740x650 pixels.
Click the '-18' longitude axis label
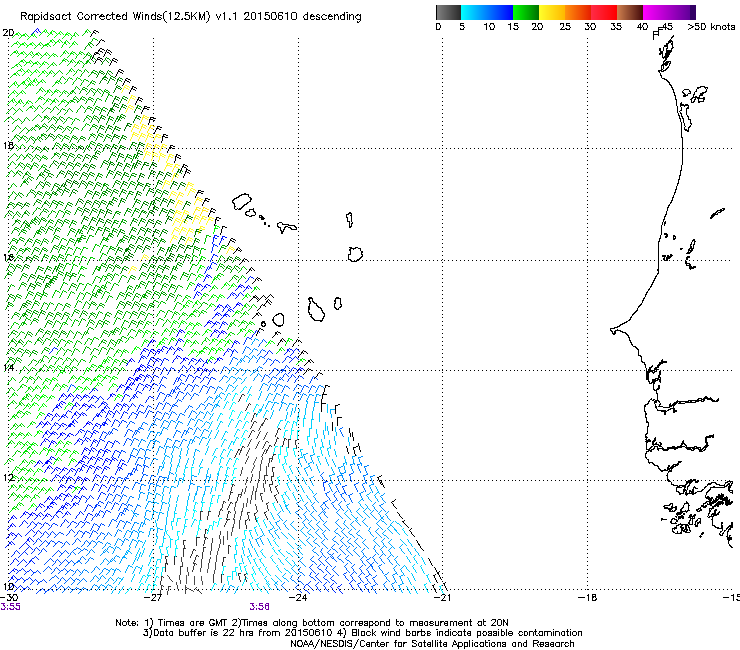(x=587, y=597)
